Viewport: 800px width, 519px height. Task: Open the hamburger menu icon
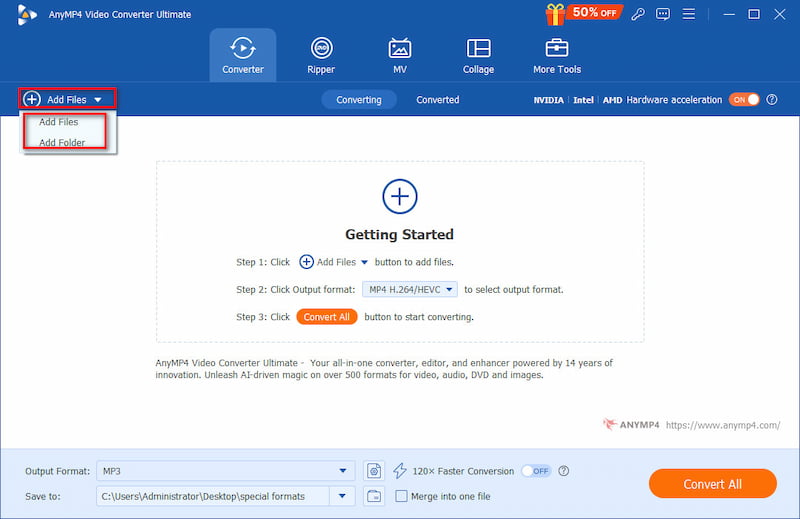(x=689, y=14)
